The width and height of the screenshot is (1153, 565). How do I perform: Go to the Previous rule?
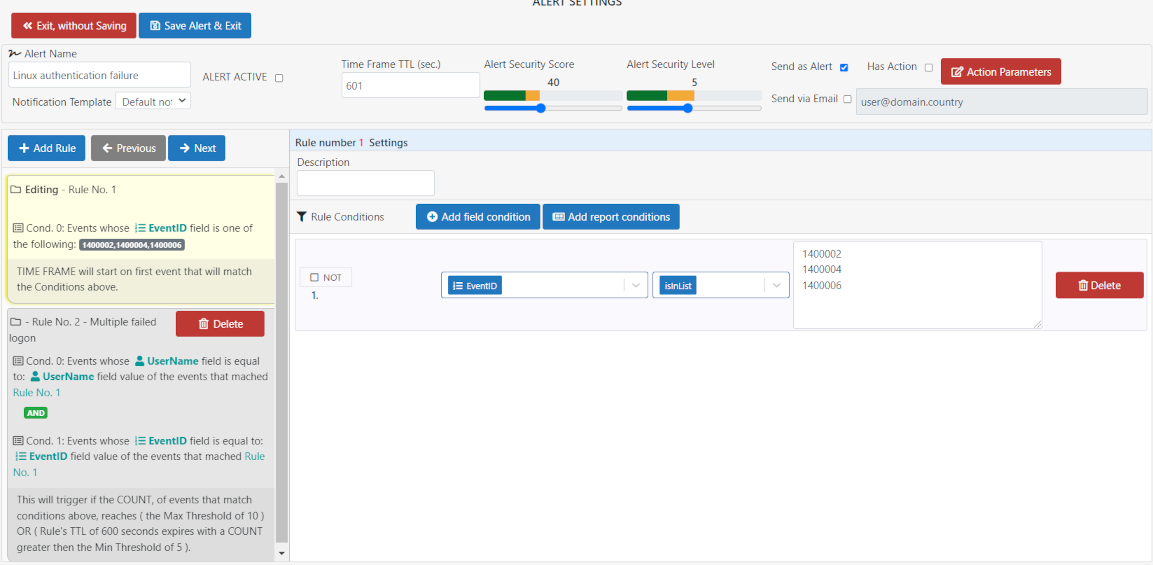tap(129, 148)
